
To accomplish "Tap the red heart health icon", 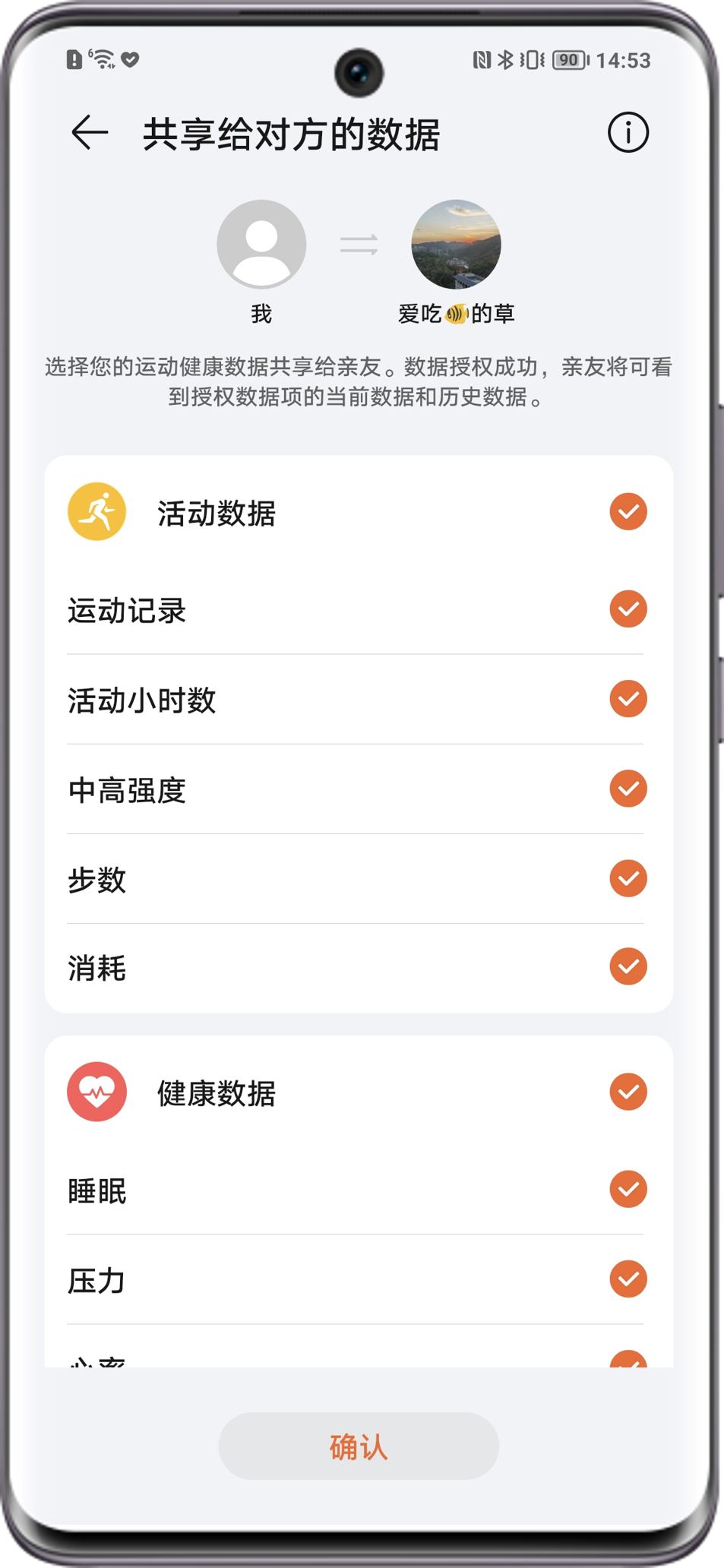I will point(96,1092).
